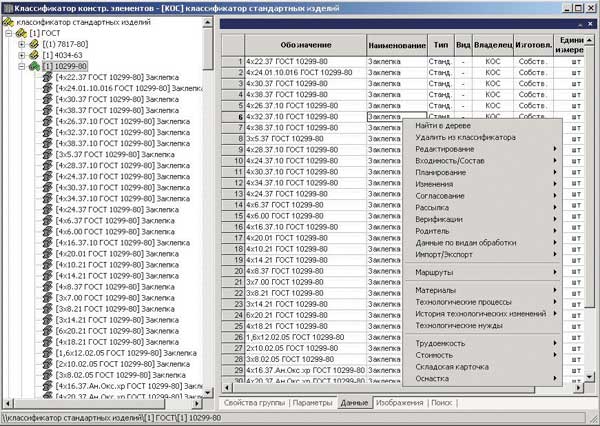Choose Технологические нужды menu item

(x=483, y=326)
